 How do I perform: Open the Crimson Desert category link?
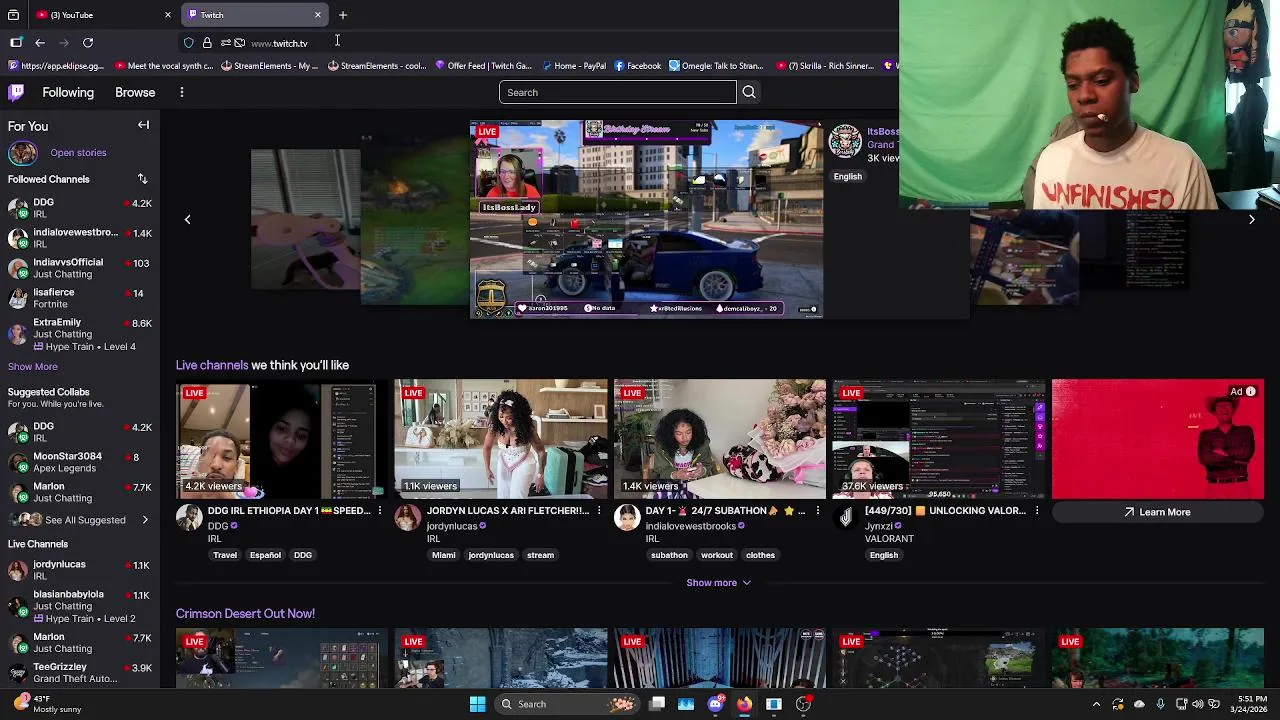coord(245,613)
